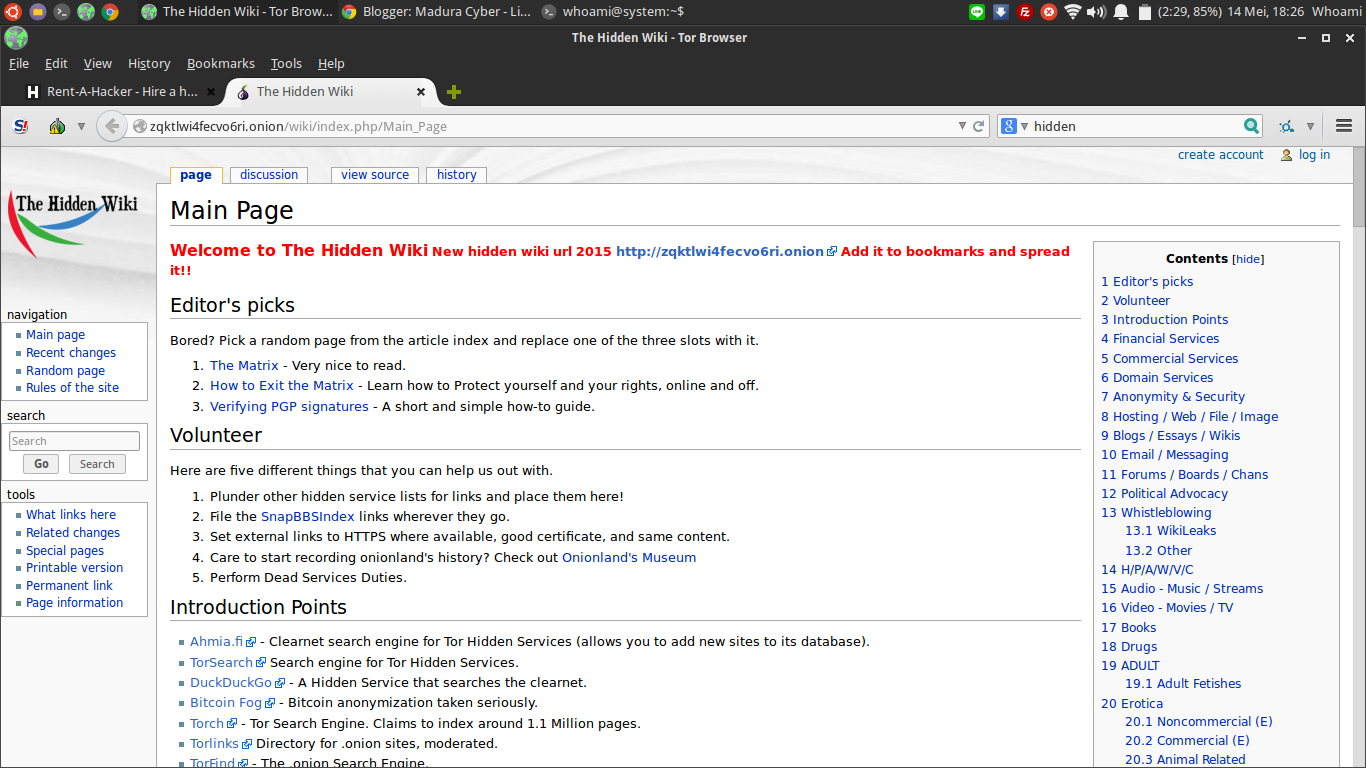Expand the Torbutton dropdown arrow
1366x768 pixels.
pyautogui.click(x=81, y=127)
